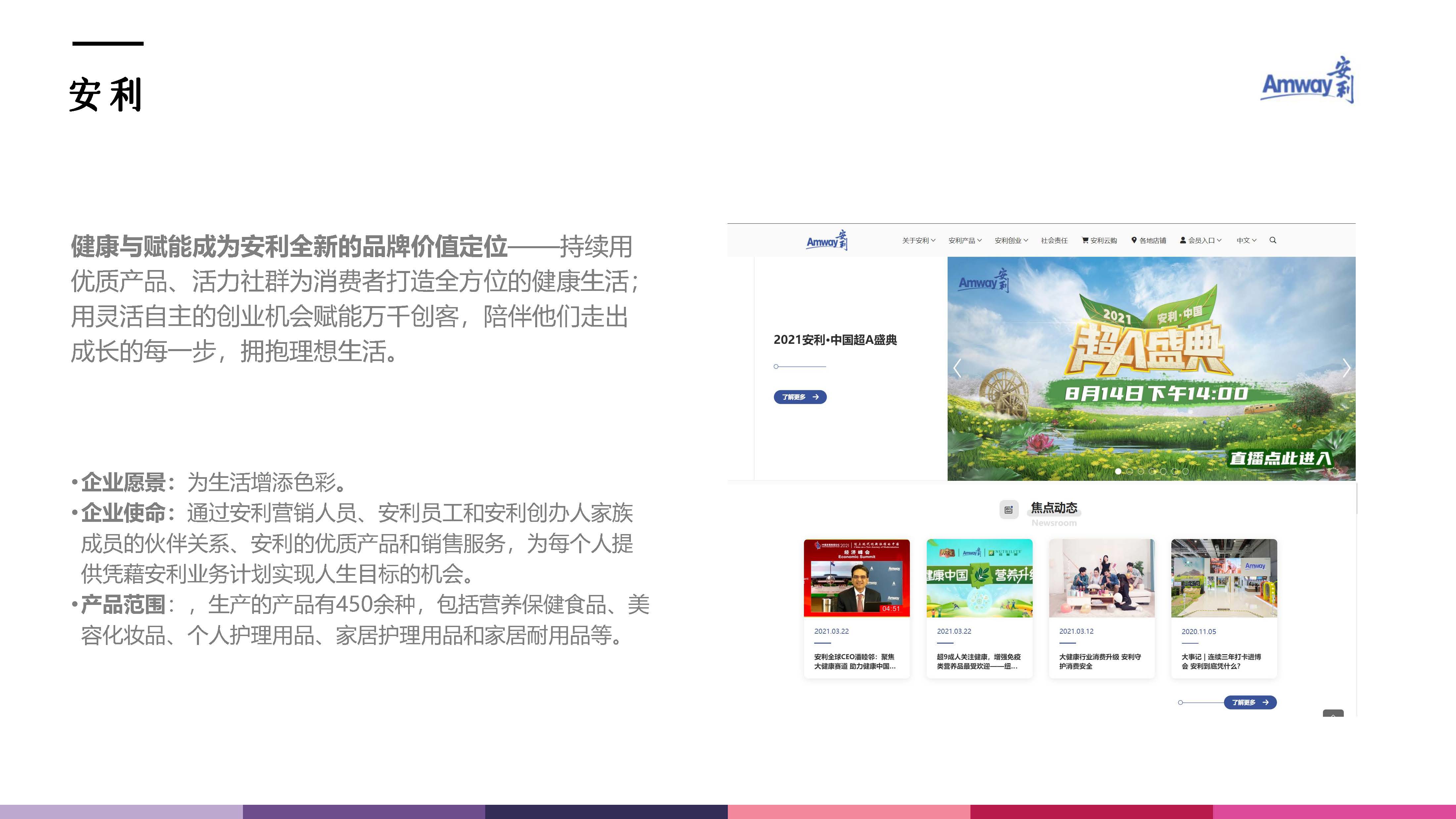The height and width of the screenshot is (819, 1456).
Task: Click 了解更多 button under 超A盛典 title
Action: click(x=800, y=397)
